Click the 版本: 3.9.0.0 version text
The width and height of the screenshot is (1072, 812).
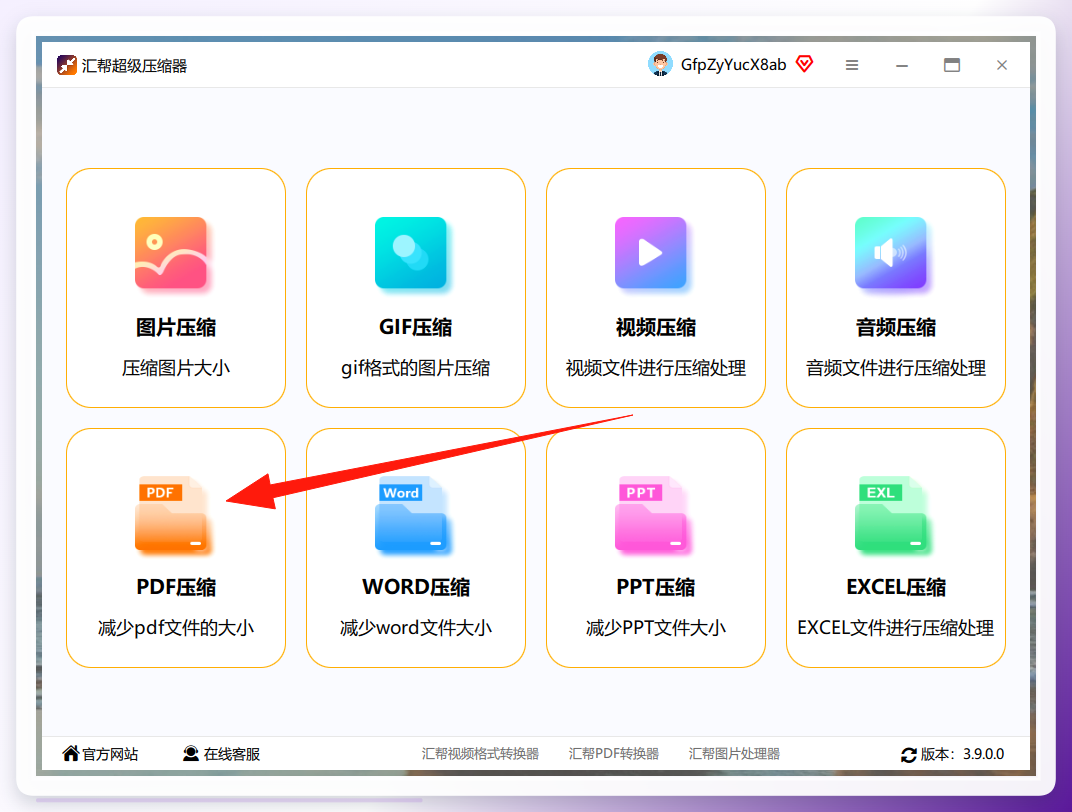click(x=962, y=754)
